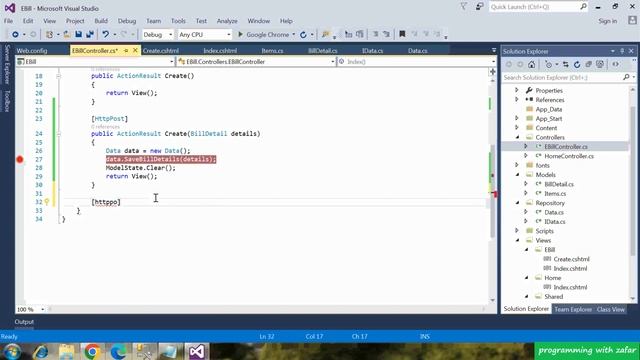Click the Preview Selected Items code icon
The width and height of the screenshot is (640, 360).
pos(615,64)
